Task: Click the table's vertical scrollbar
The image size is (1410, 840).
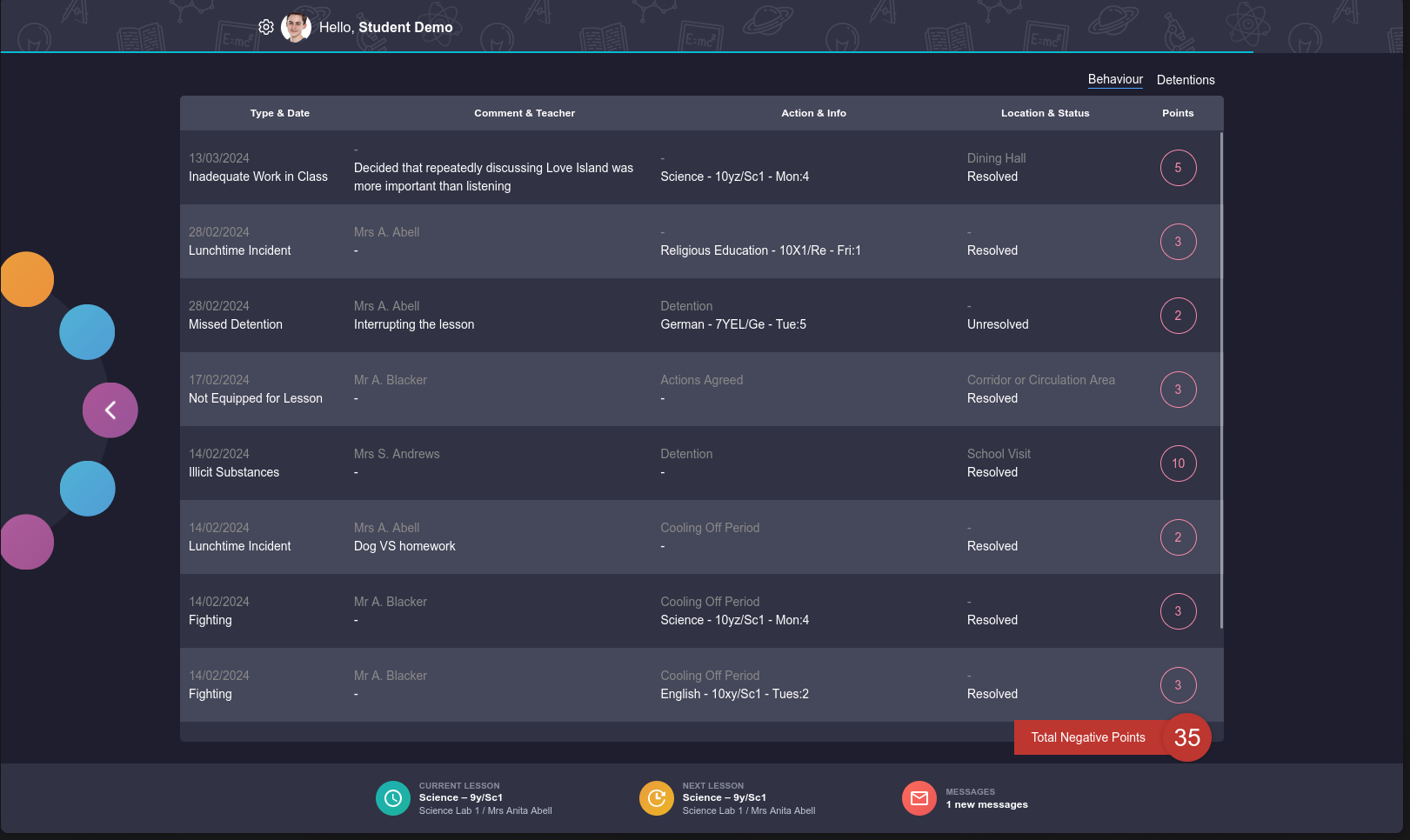Action: 1221,380
